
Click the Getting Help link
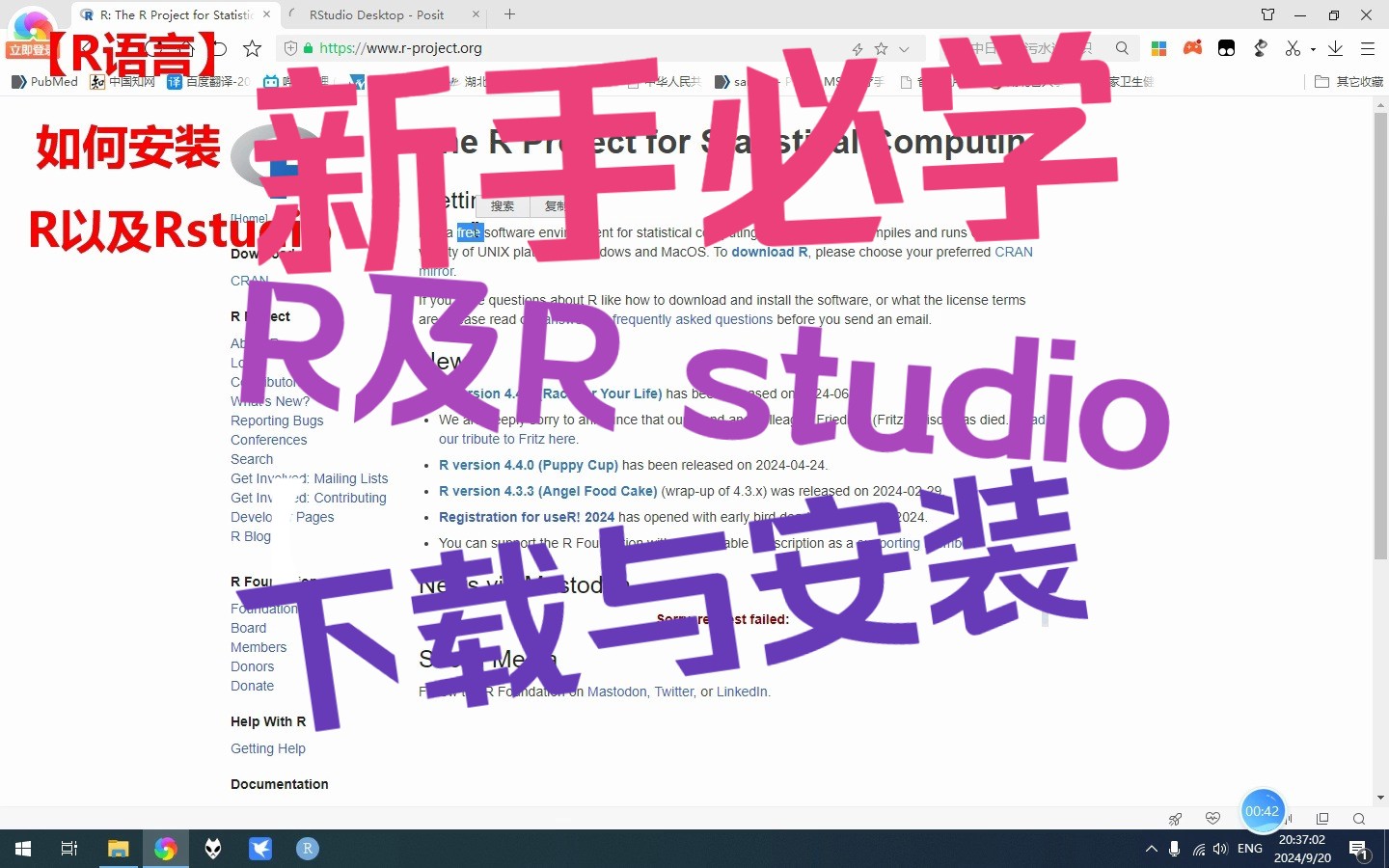pyautogui.click(x=268, y=748)
